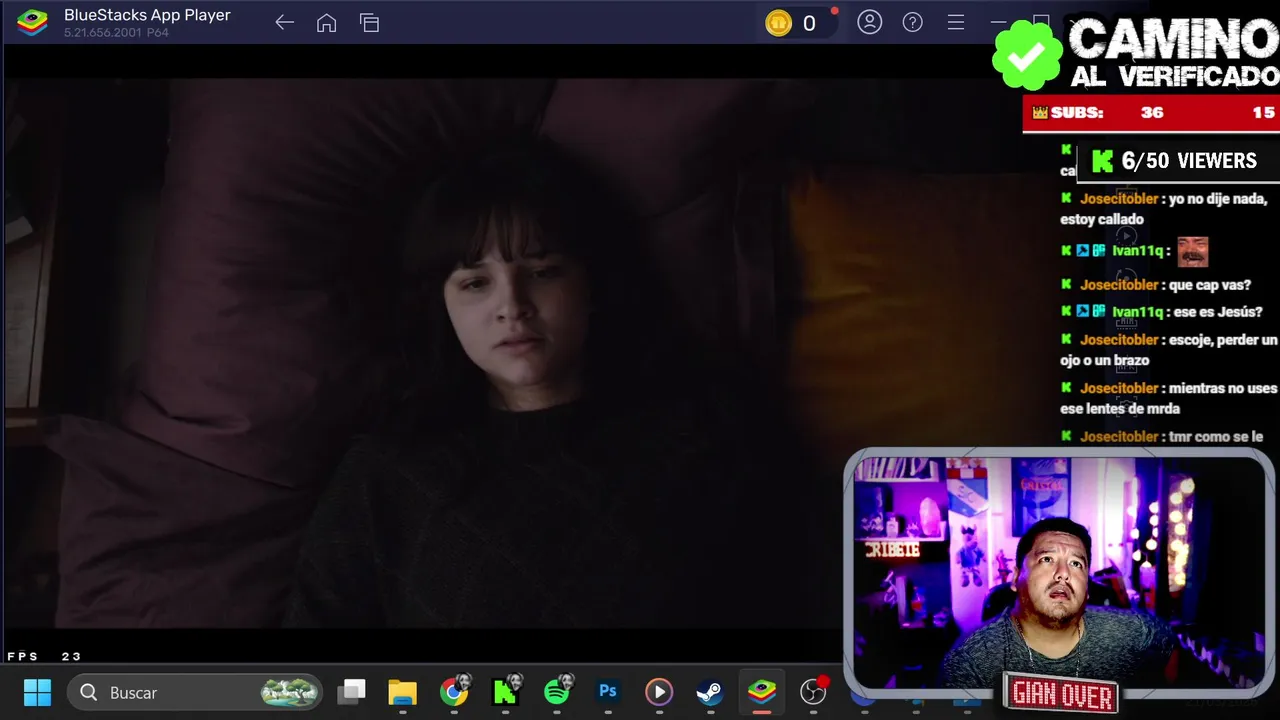Click the '6/50 VIEWERS' counter
Image resolution: width=1280 pixels, height=720 pixels.
(1178, 161)
